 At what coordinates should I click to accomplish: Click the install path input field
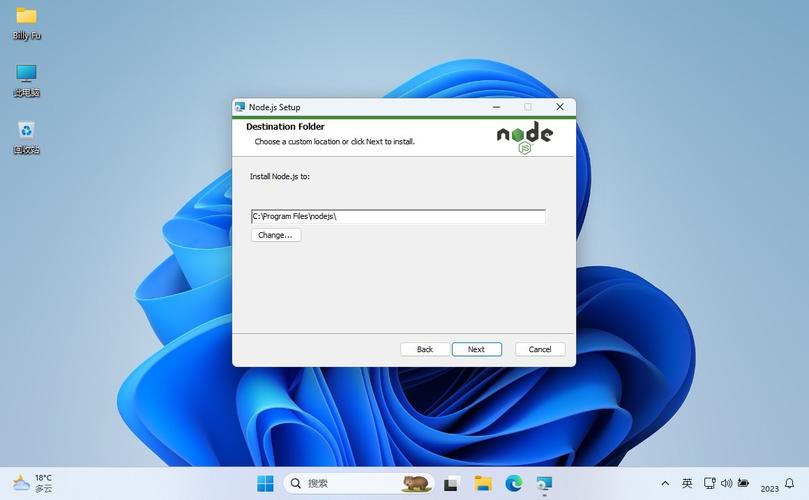click(x=398, y=216)
